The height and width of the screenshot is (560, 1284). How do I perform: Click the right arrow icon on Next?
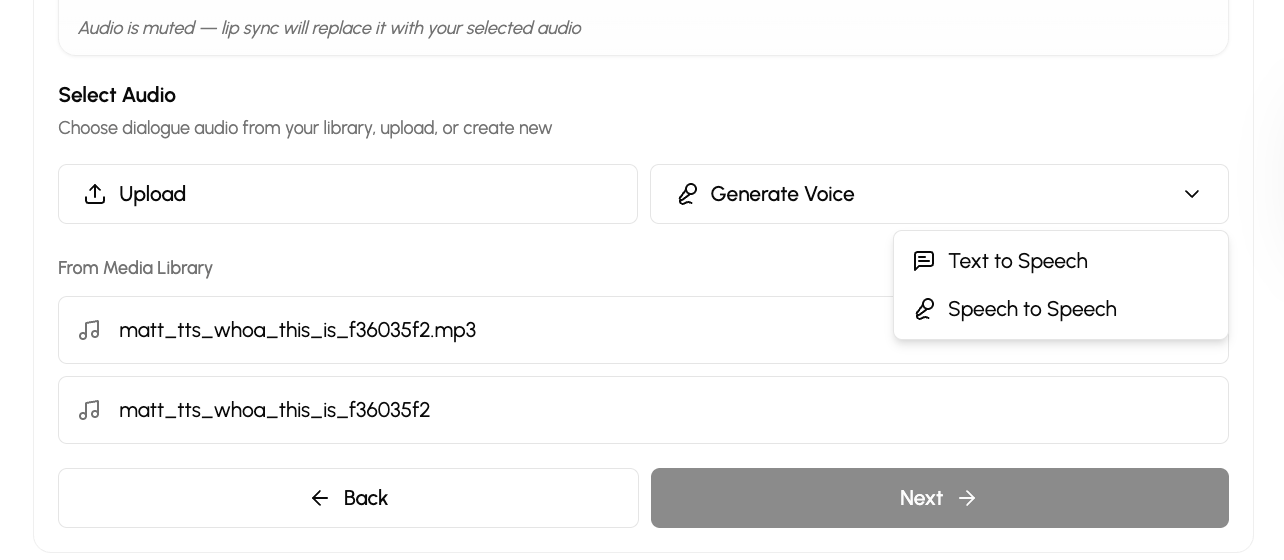[x=966, y=498]
